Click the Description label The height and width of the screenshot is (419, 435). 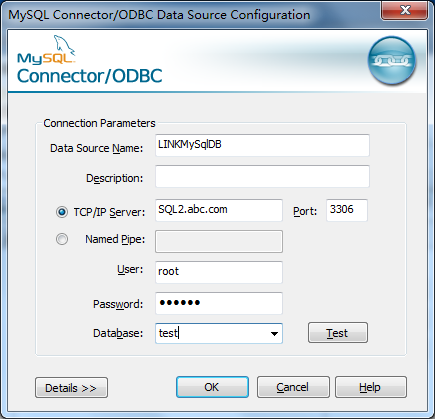tap(114, 178)
